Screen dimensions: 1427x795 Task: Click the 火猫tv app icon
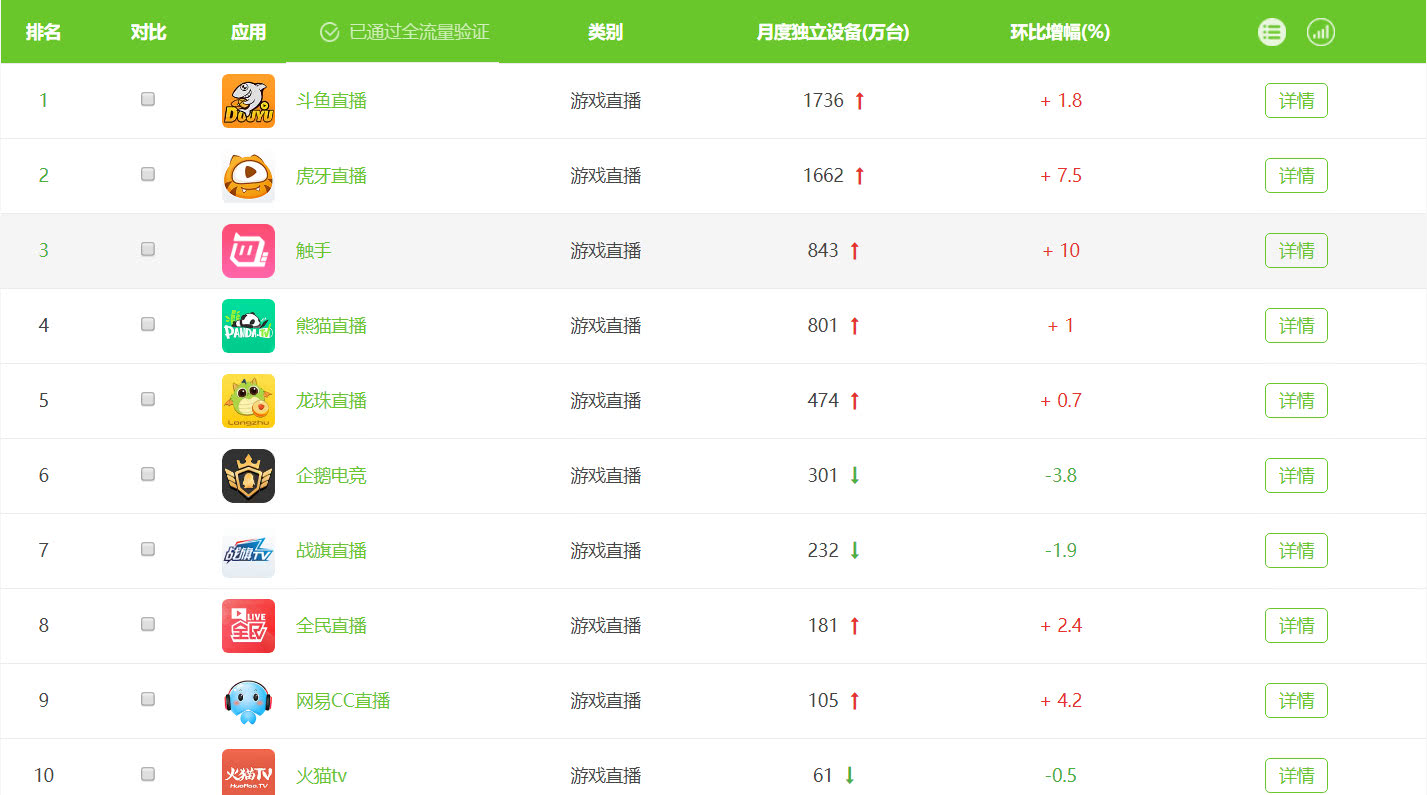248,772
